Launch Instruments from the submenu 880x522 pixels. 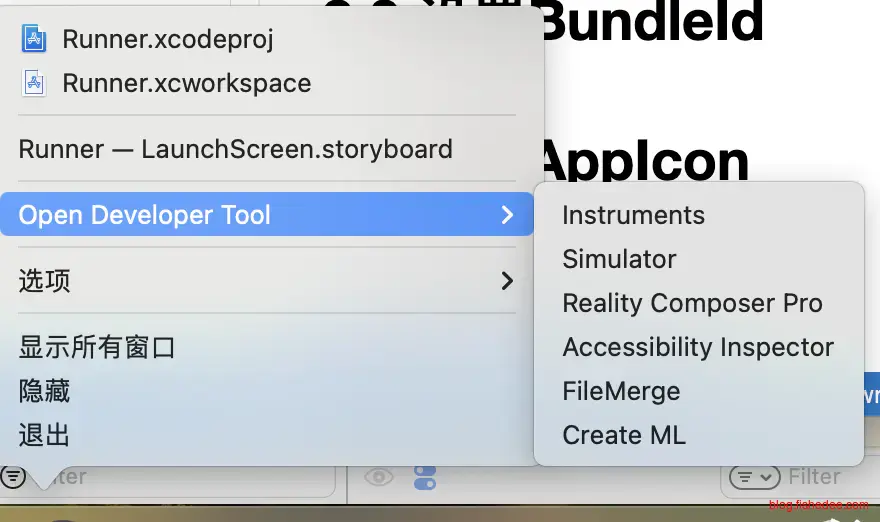pyautogui.click(x=633, y=215)
